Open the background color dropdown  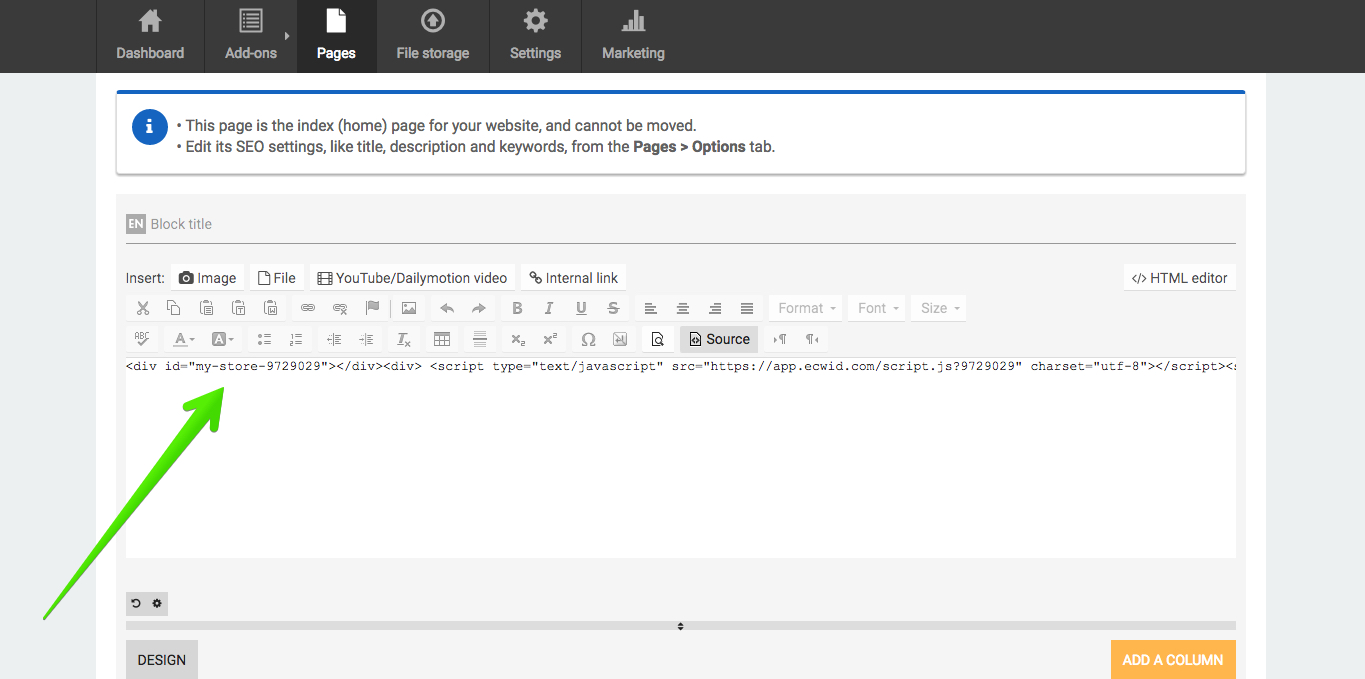223,339
